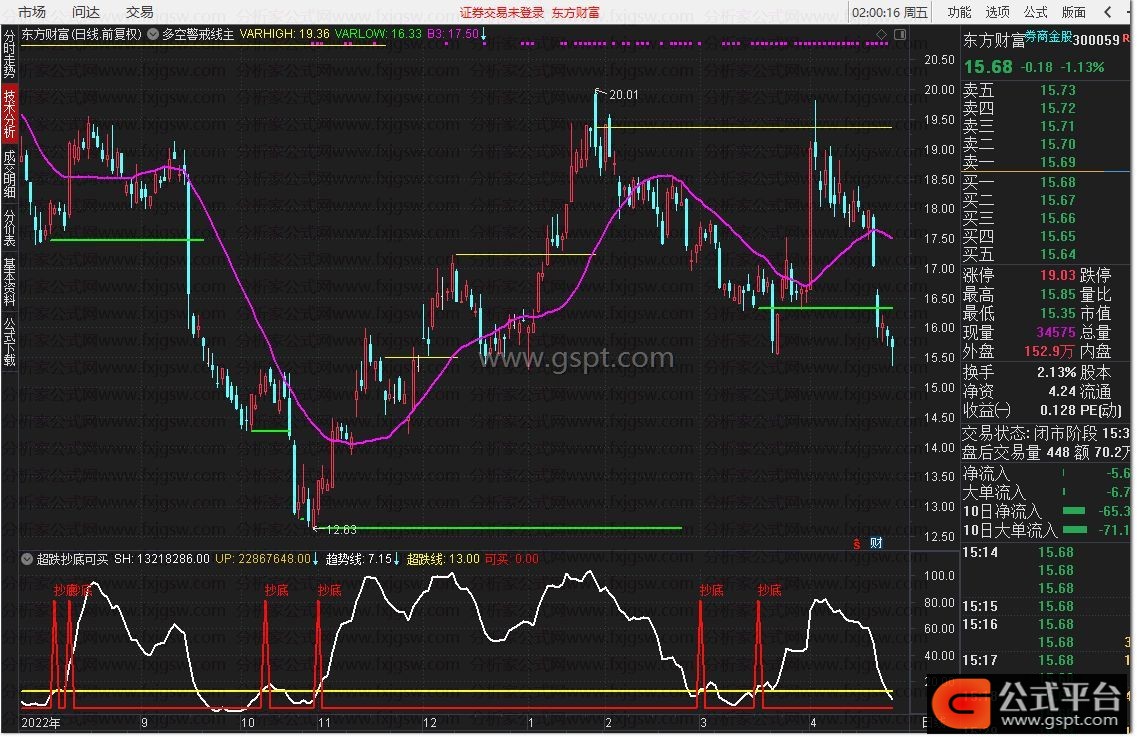Select the 分时走势 side tab
The width and height of the screenshot is (1137, 737).
9,54
